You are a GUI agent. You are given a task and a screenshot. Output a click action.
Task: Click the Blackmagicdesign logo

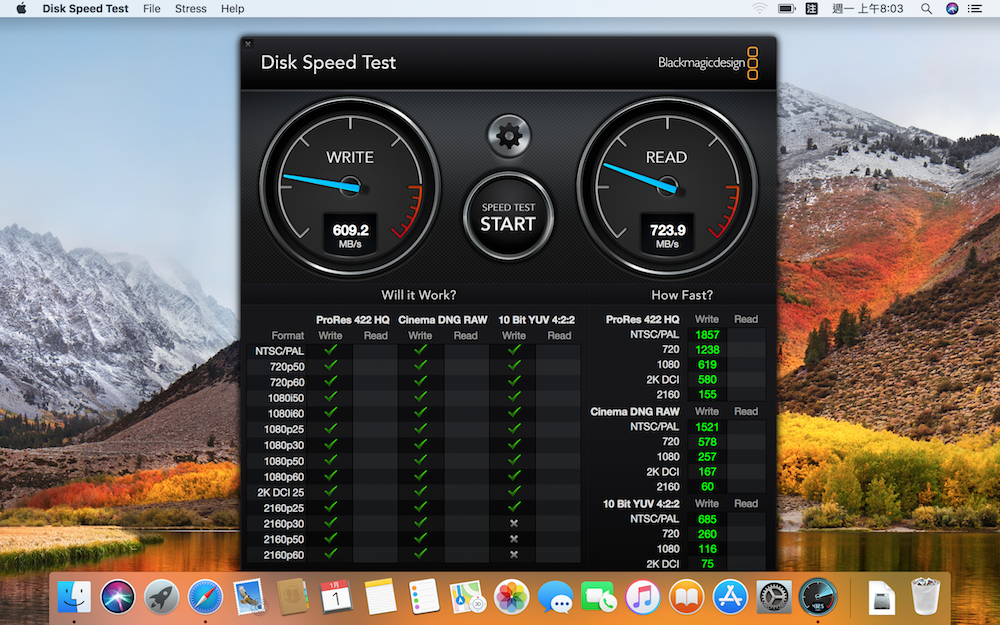(x=708, y=63)
